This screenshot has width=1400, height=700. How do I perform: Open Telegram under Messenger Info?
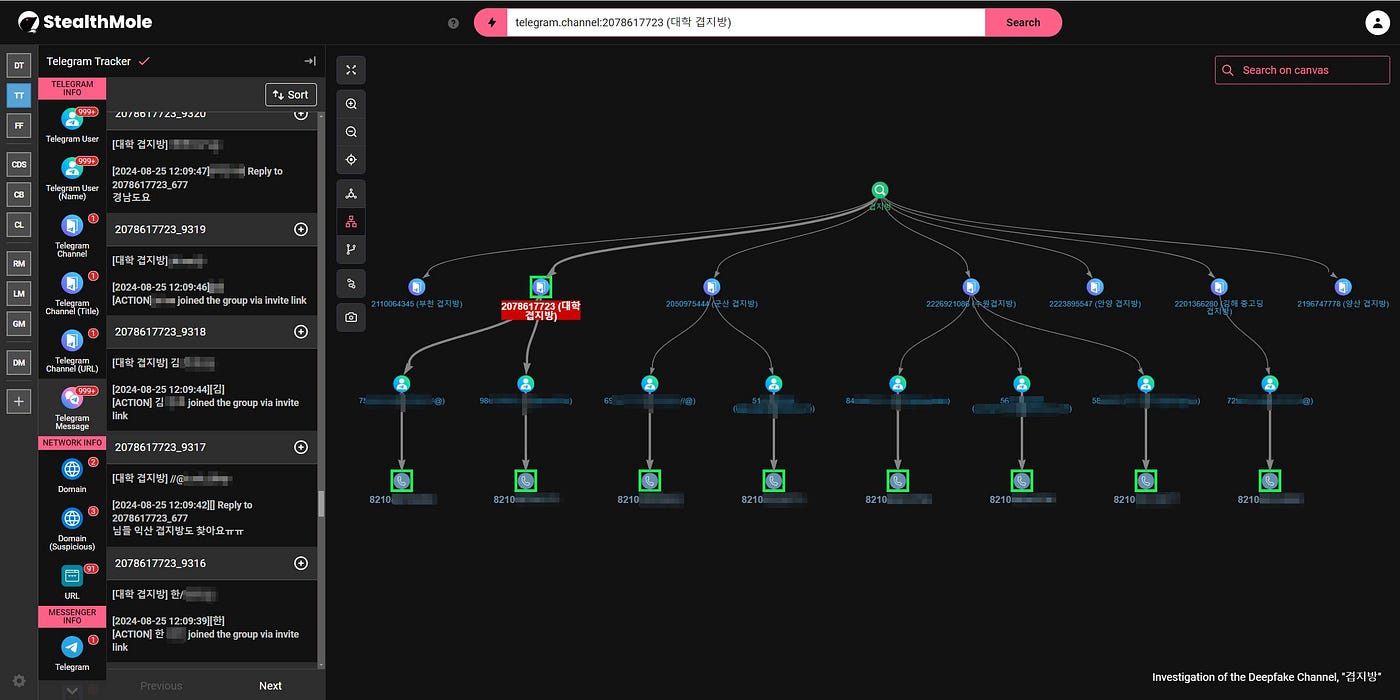click(72, 654)
